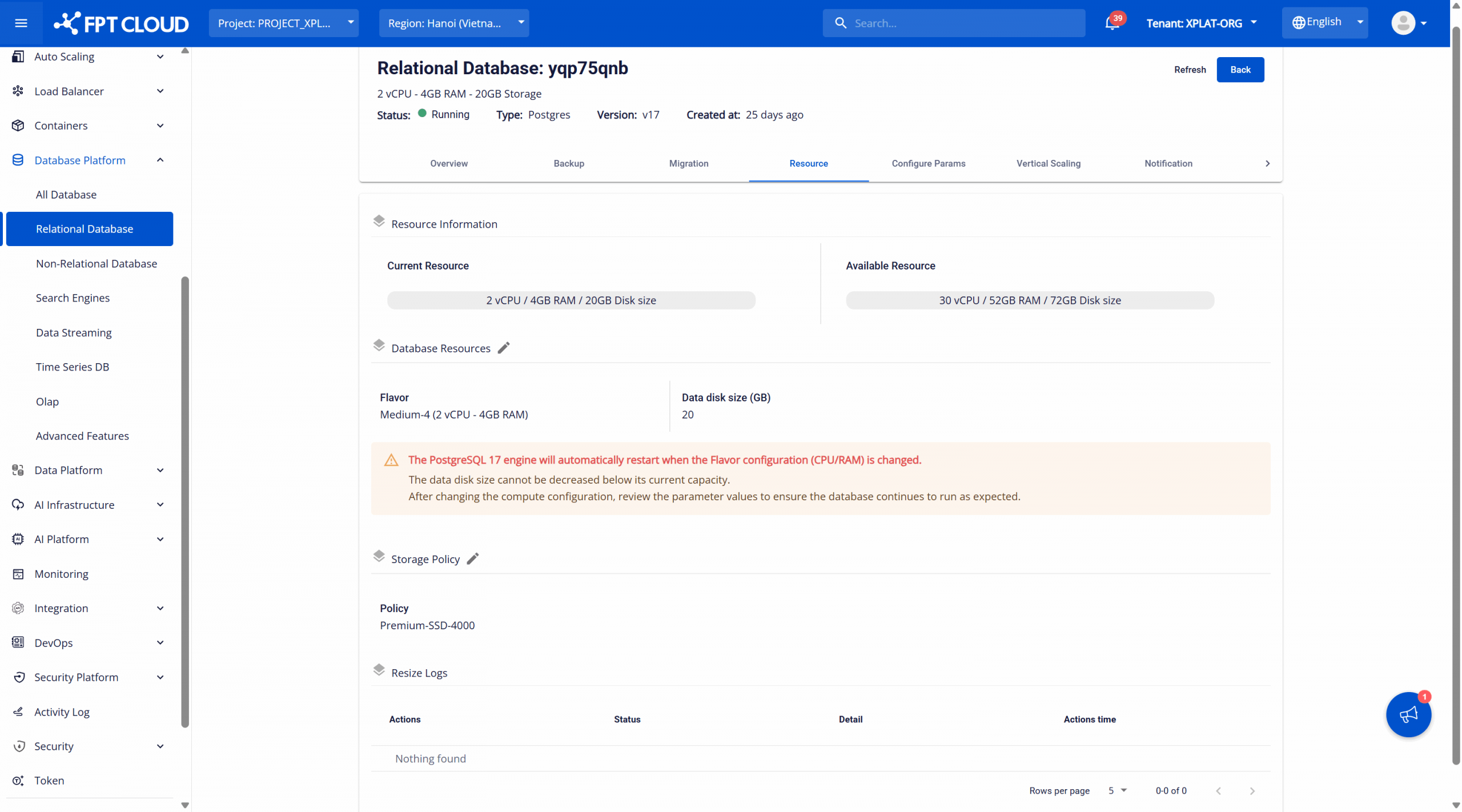Switch to the Vertical Scaling tab
The image size is (1462, 812).
pyautogui.click(x=1048, y=163)
